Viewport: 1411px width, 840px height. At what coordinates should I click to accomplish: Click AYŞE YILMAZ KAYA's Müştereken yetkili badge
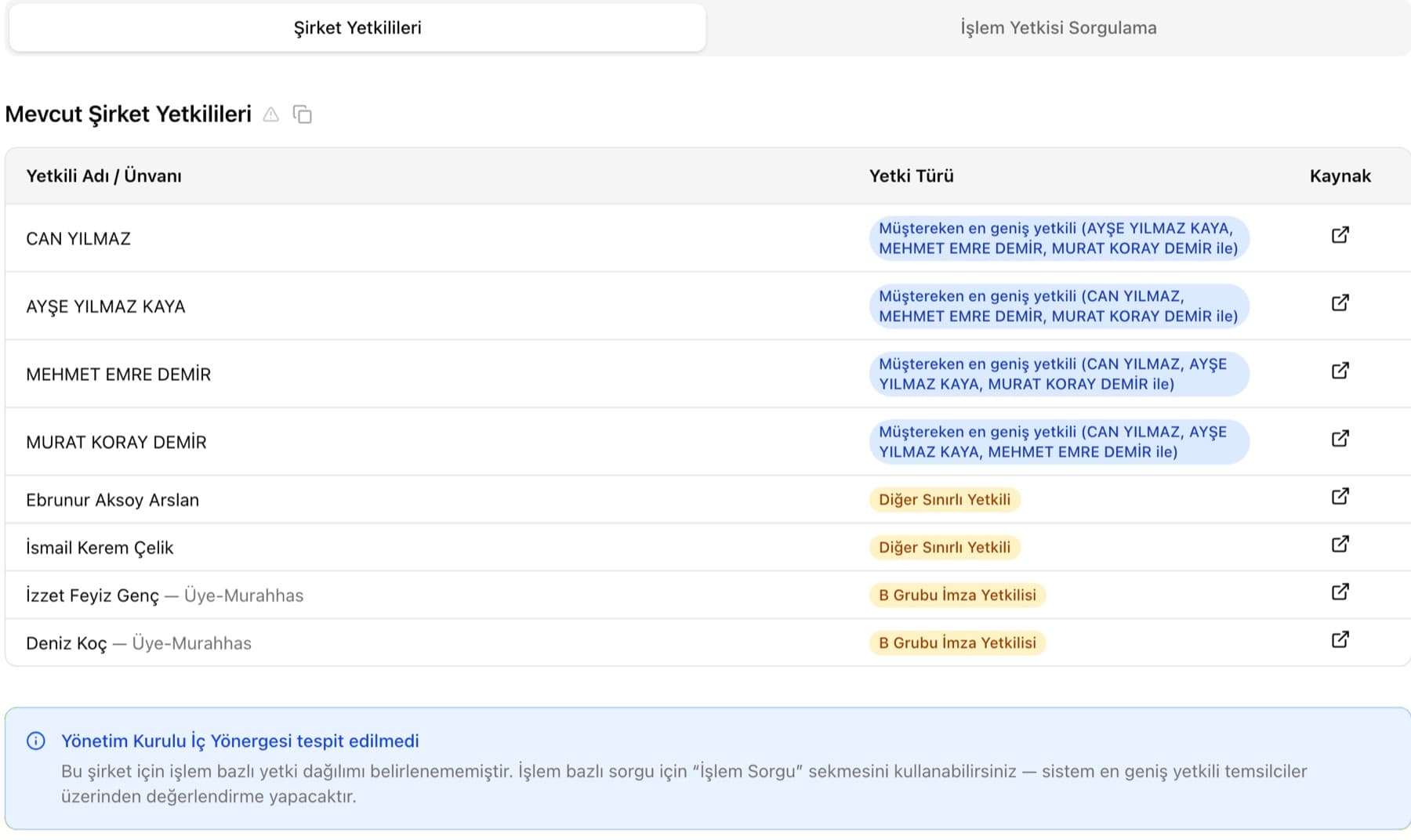tap(1058, 306)
